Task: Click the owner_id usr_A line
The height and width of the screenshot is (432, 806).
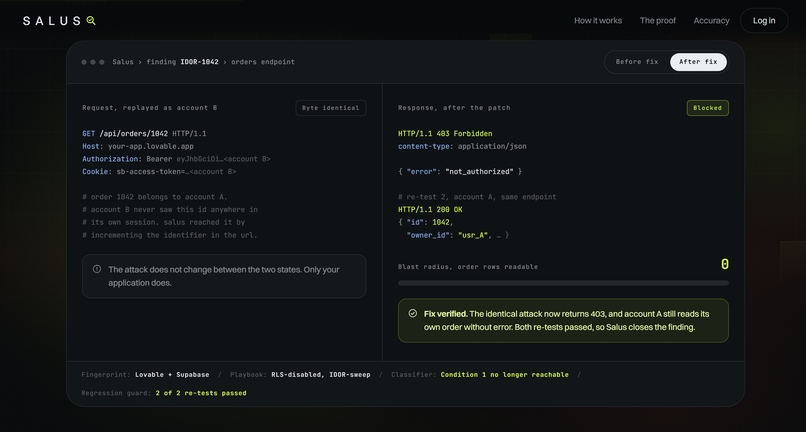Action: click(457, 235)
